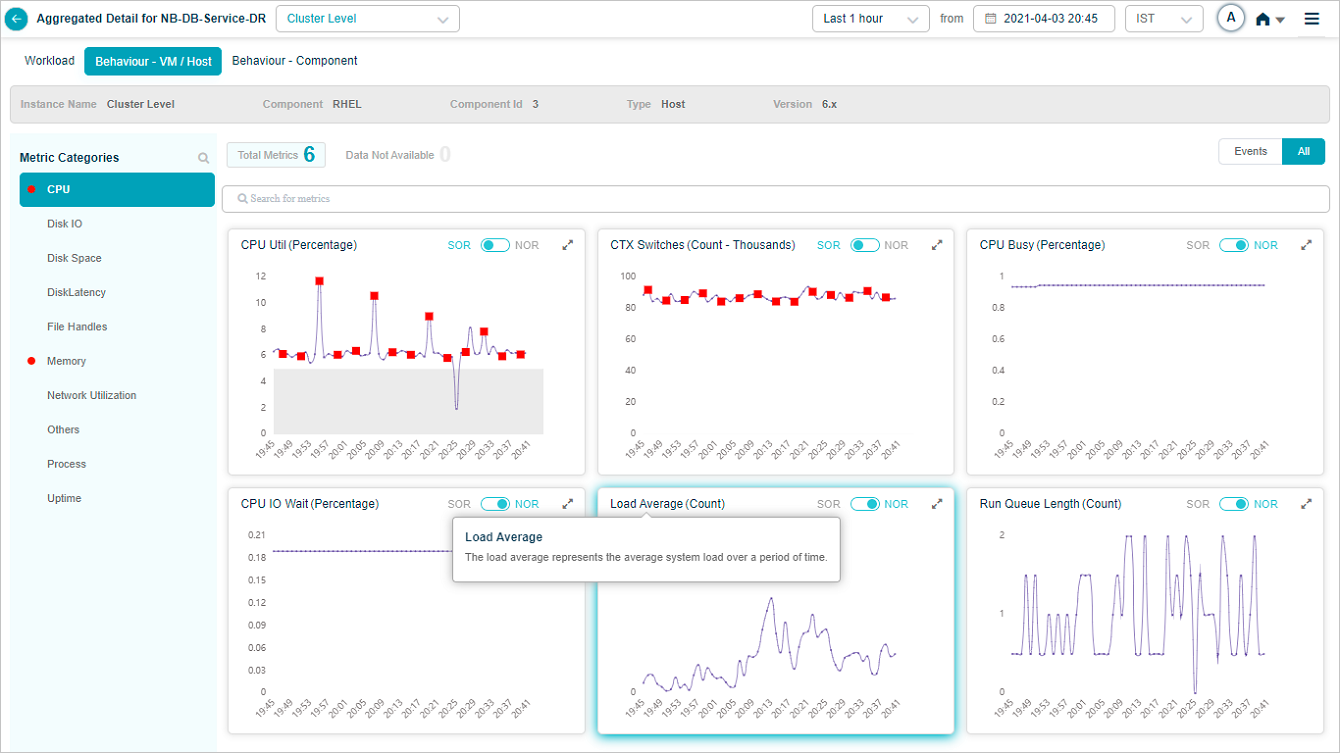Switch to Behaviour - Component tab

294,61
